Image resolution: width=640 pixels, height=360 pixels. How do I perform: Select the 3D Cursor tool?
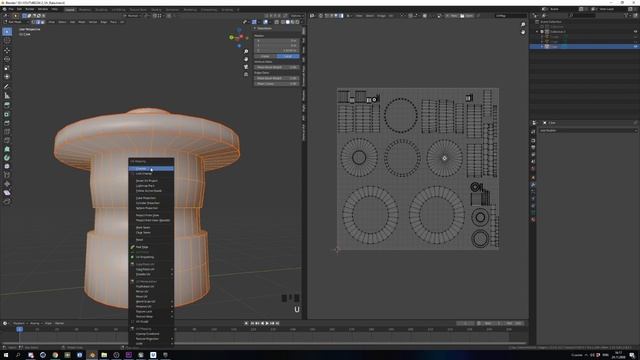click(7, 41)
